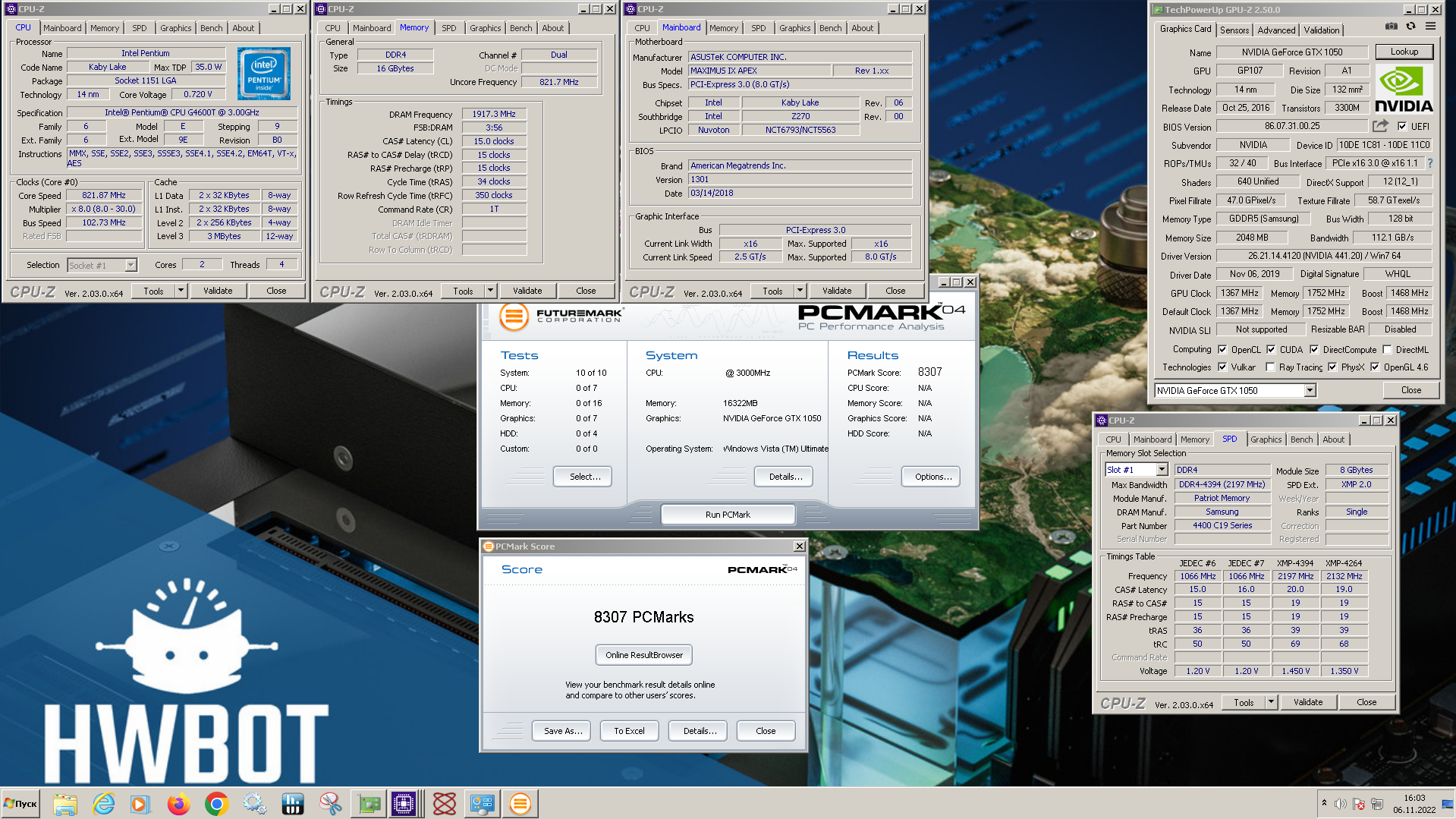
Task: Click the Online ResultBrowser button
Action: (644, 655)
